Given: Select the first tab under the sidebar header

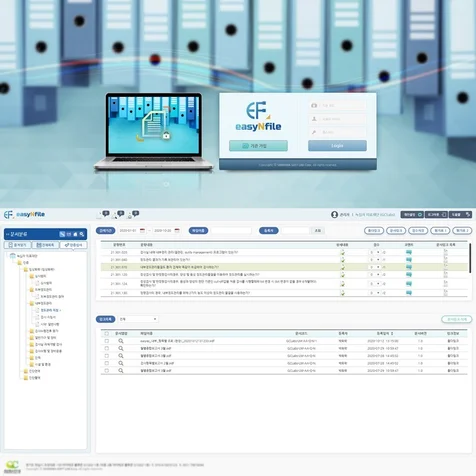Looking at the screenshot, I should 17,245.
